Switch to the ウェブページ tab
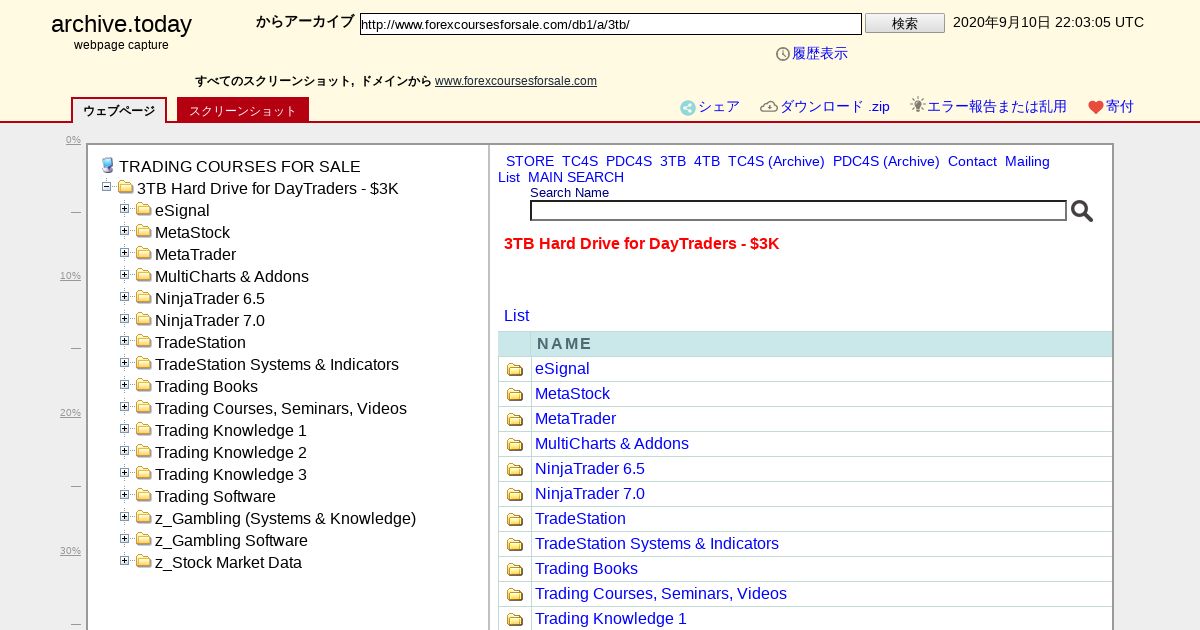Image resolution: width=1200 pixels, height=630 pixels. [x=119, y=110]
